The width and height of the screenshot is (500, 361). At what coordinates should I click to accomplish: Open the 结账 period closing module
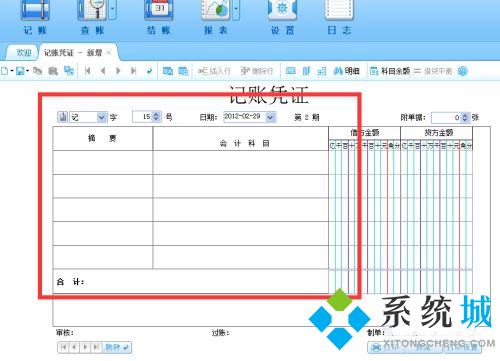tap(159, 18)
